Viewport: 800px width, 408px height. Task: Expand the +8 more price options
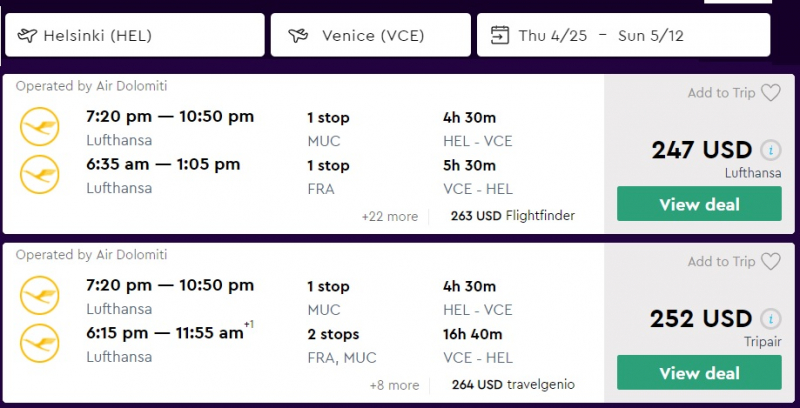(x=393, y=384)
